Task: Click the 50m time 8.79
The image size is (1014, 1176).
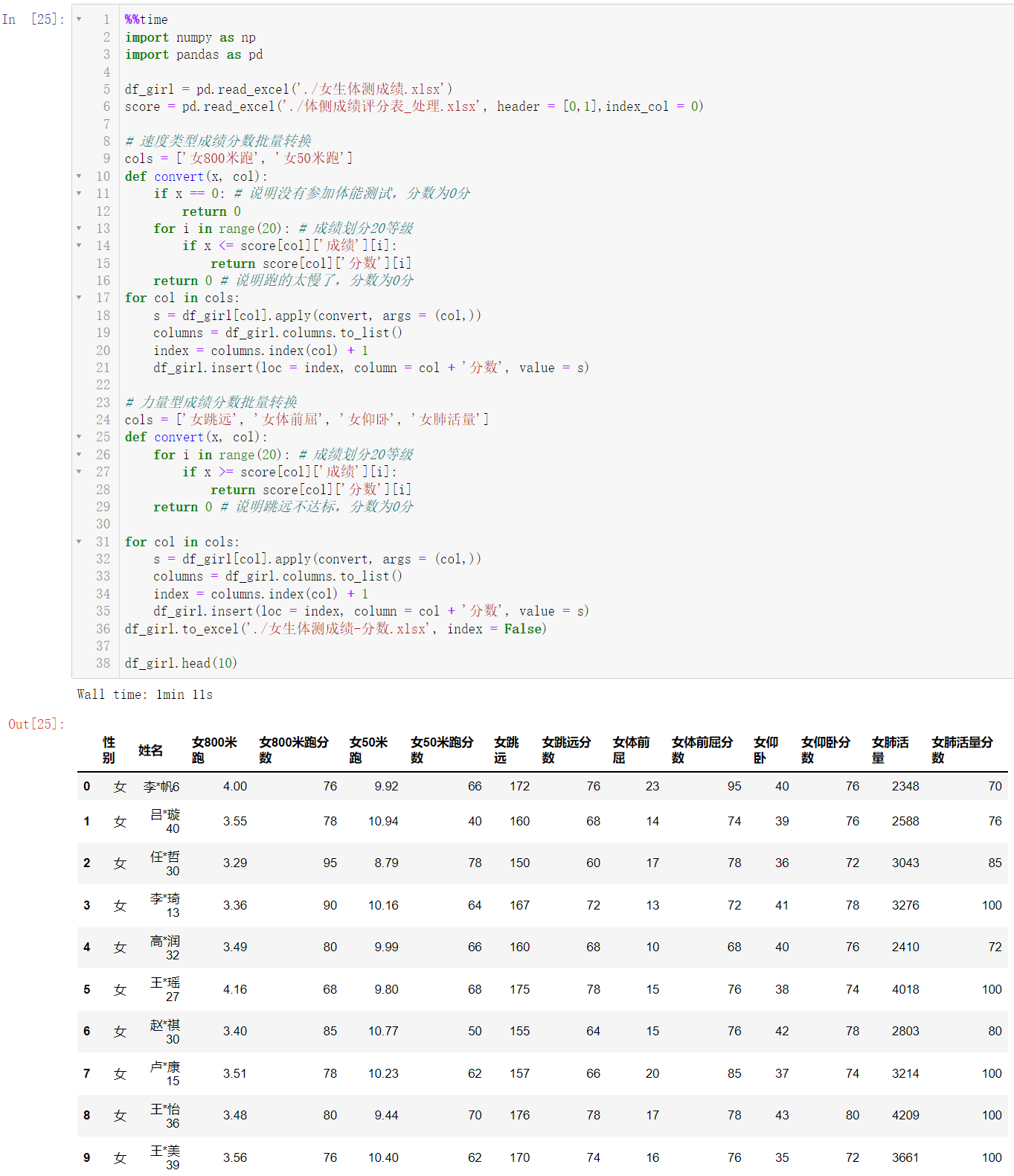Action: (x=386, y=863)
